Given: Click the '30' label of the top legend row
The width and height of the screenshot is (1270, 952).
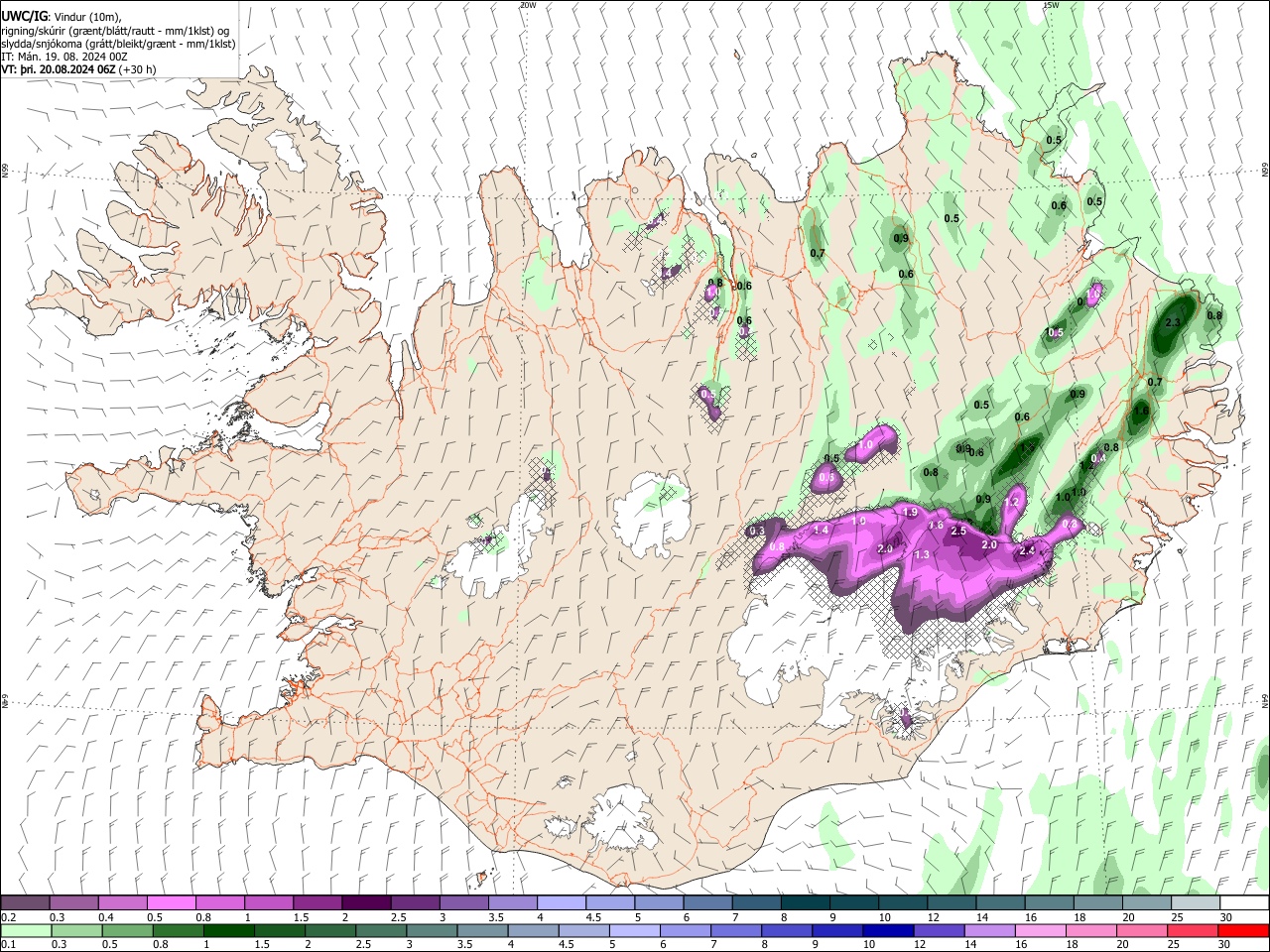Looking at the screenshot, I should [1226, 917].
